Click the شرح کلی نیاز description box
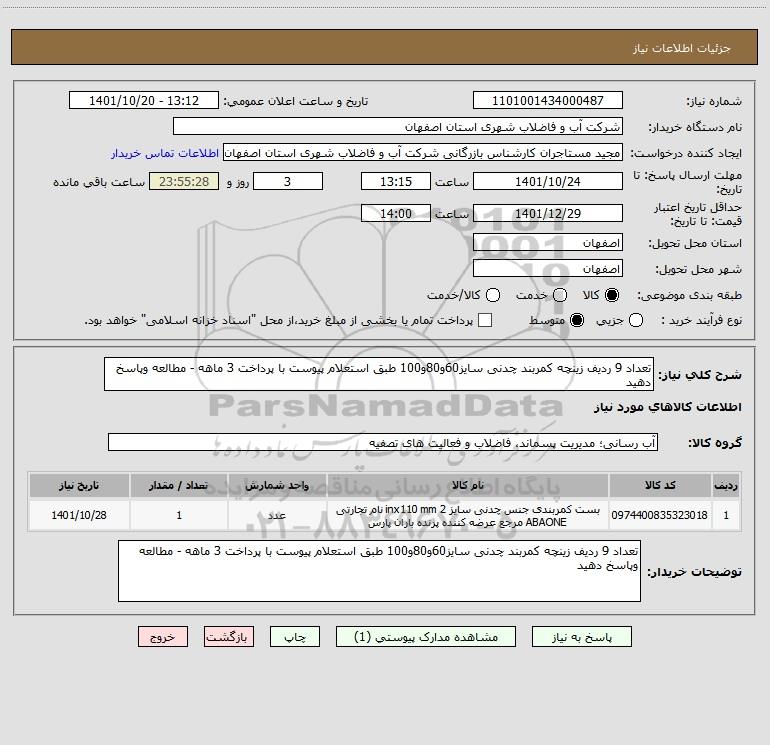The image size is (770, 745). [x=379, y=374]
